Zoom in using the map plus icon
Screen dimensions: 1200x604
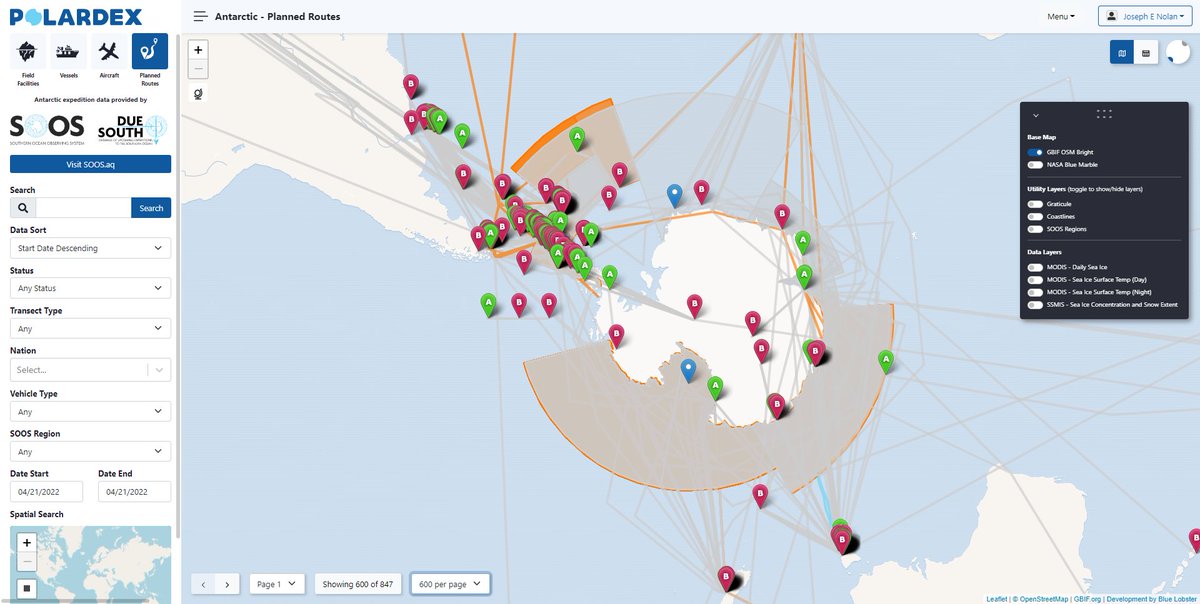click(197, 48)
